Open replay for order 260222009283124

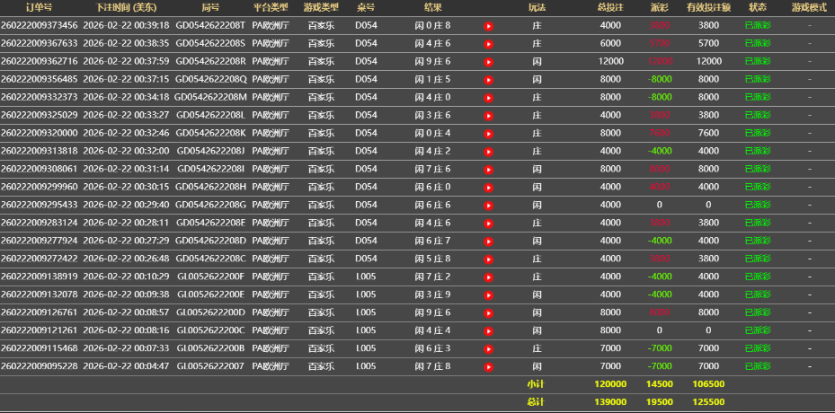coord(489,223)
